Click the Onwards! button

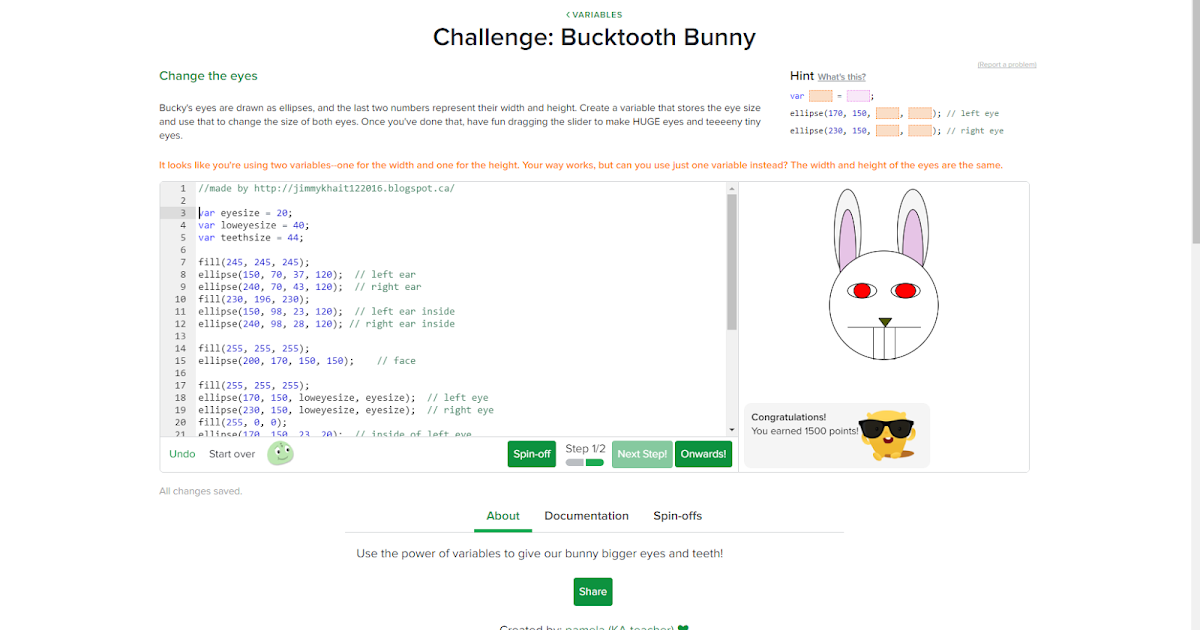point(703,453)
